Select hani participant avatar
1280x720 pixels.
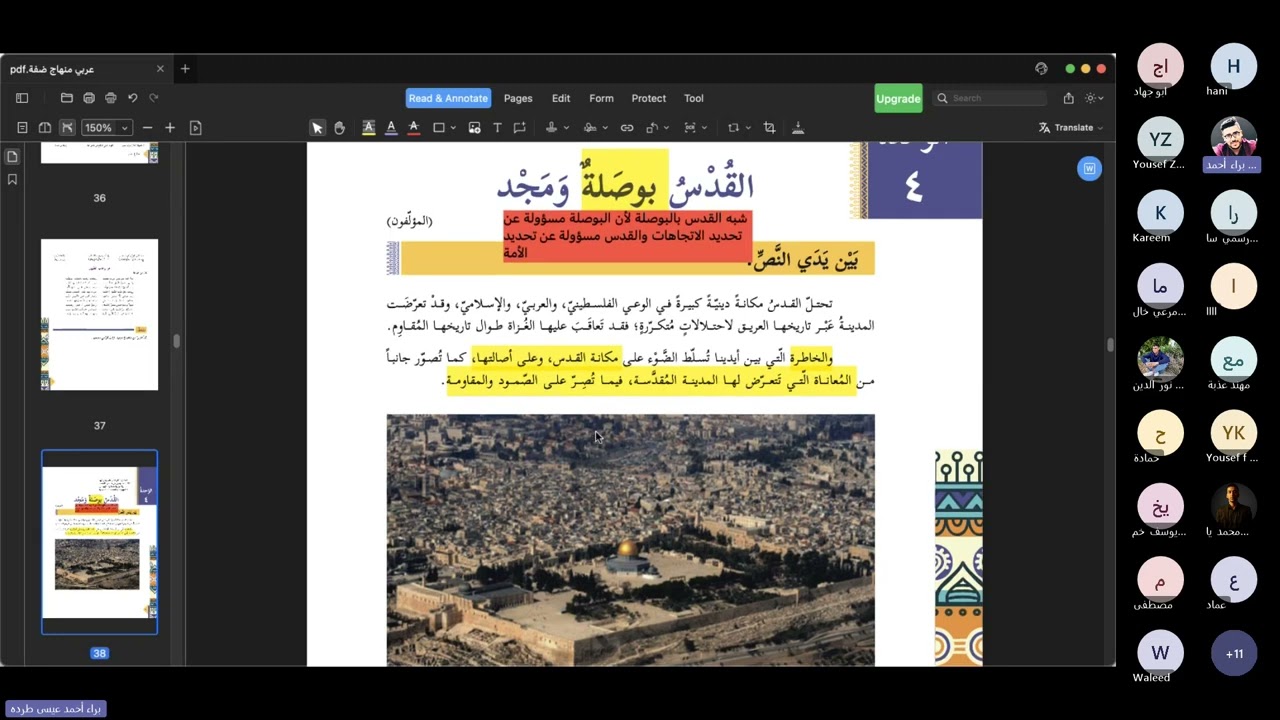pyautogui.click(x=1233, y=66)
